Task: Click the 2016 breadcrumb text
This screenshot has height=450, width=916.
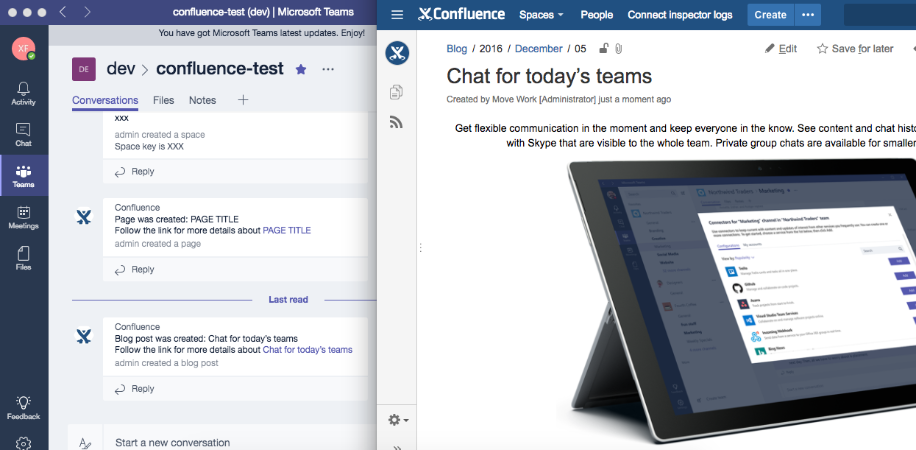Action: click(491, 49)
